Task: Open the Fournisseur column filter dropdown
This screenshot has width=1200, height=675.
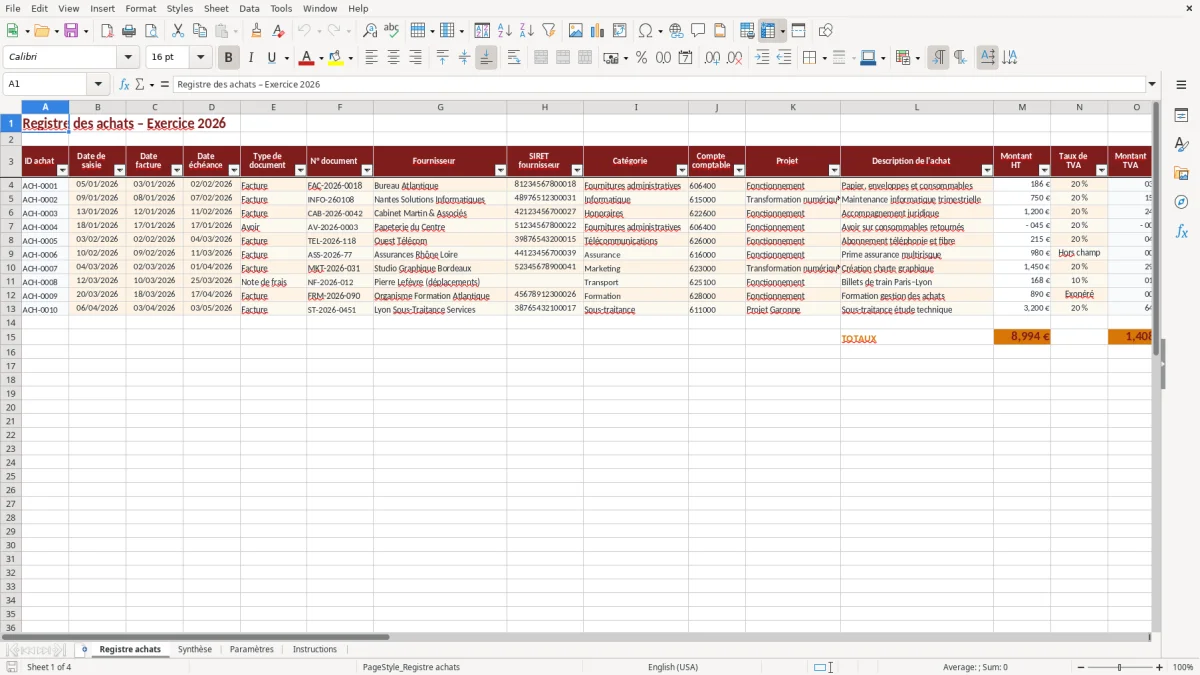Action: 501,170
